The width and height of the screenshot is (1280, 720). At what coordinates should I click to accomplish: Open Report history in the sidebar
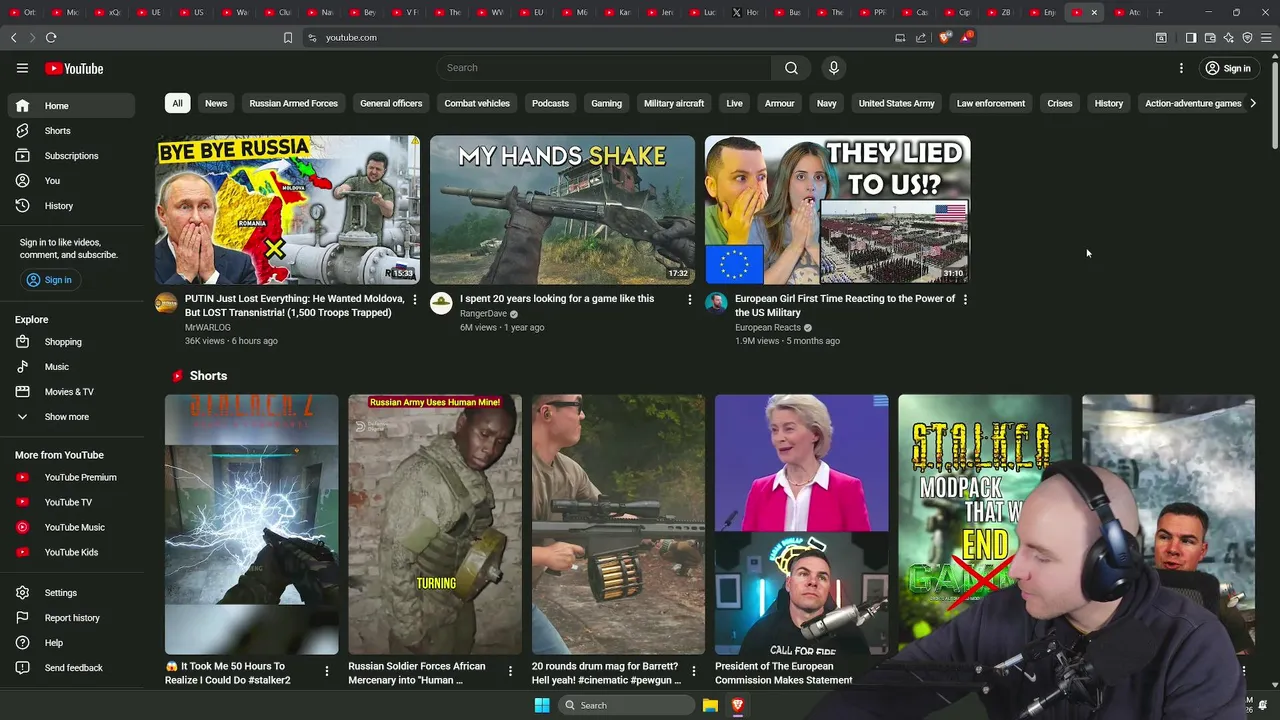coord(71,618)
